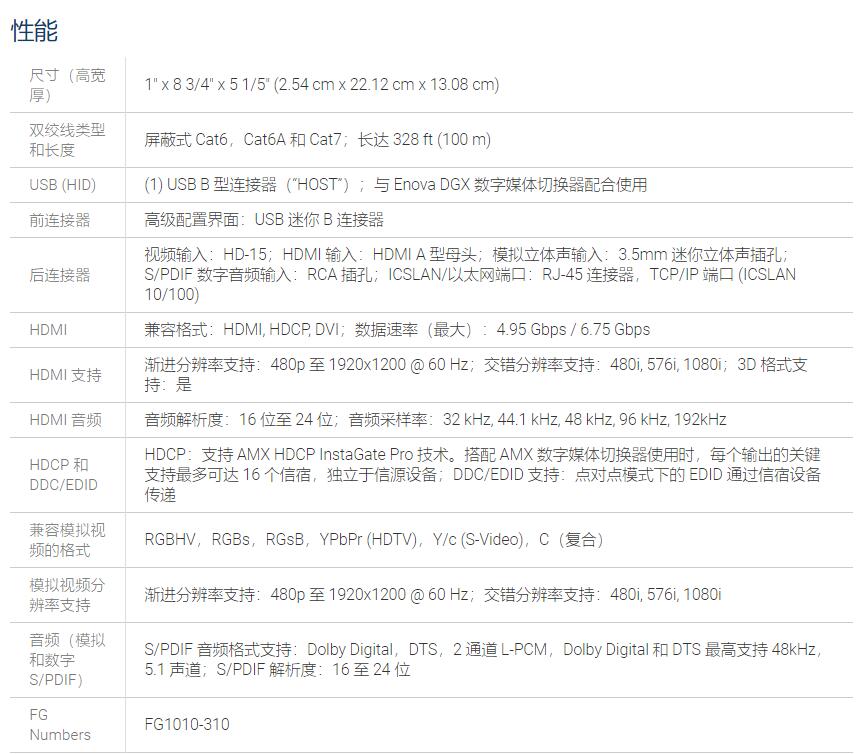Image resolution: width=856 pixels, height=754 pixels.
Task: Click the HDMI 支持 row's 3D 格式支持 resolution text
Action: tap(475, 375)
